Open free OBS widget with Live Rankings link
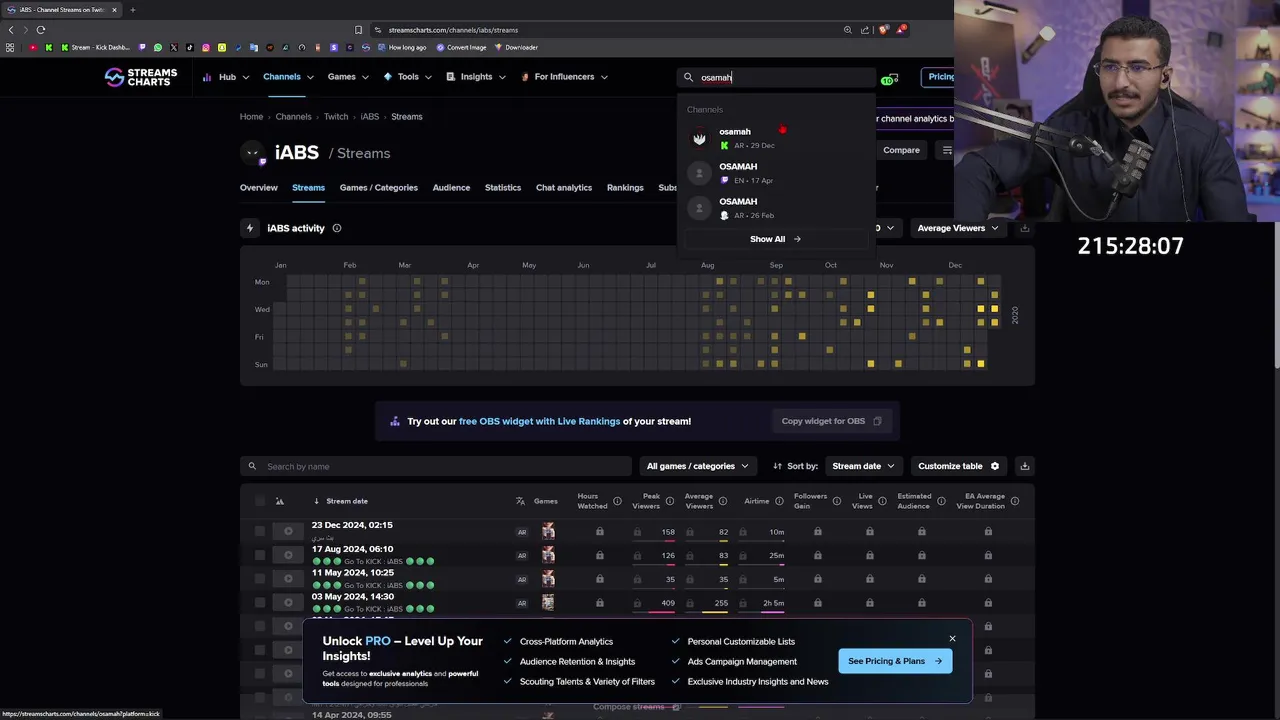This screenshot has width=1280, height=720. [539, 421]
